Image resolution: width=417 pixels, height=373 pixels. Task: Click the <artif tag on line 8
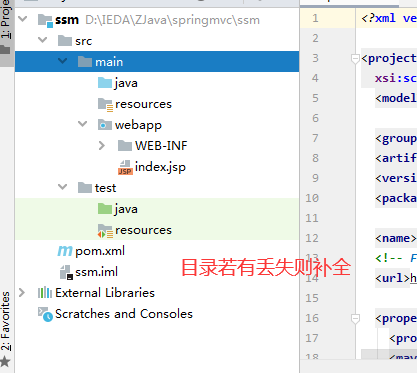(x=396, y=158)
